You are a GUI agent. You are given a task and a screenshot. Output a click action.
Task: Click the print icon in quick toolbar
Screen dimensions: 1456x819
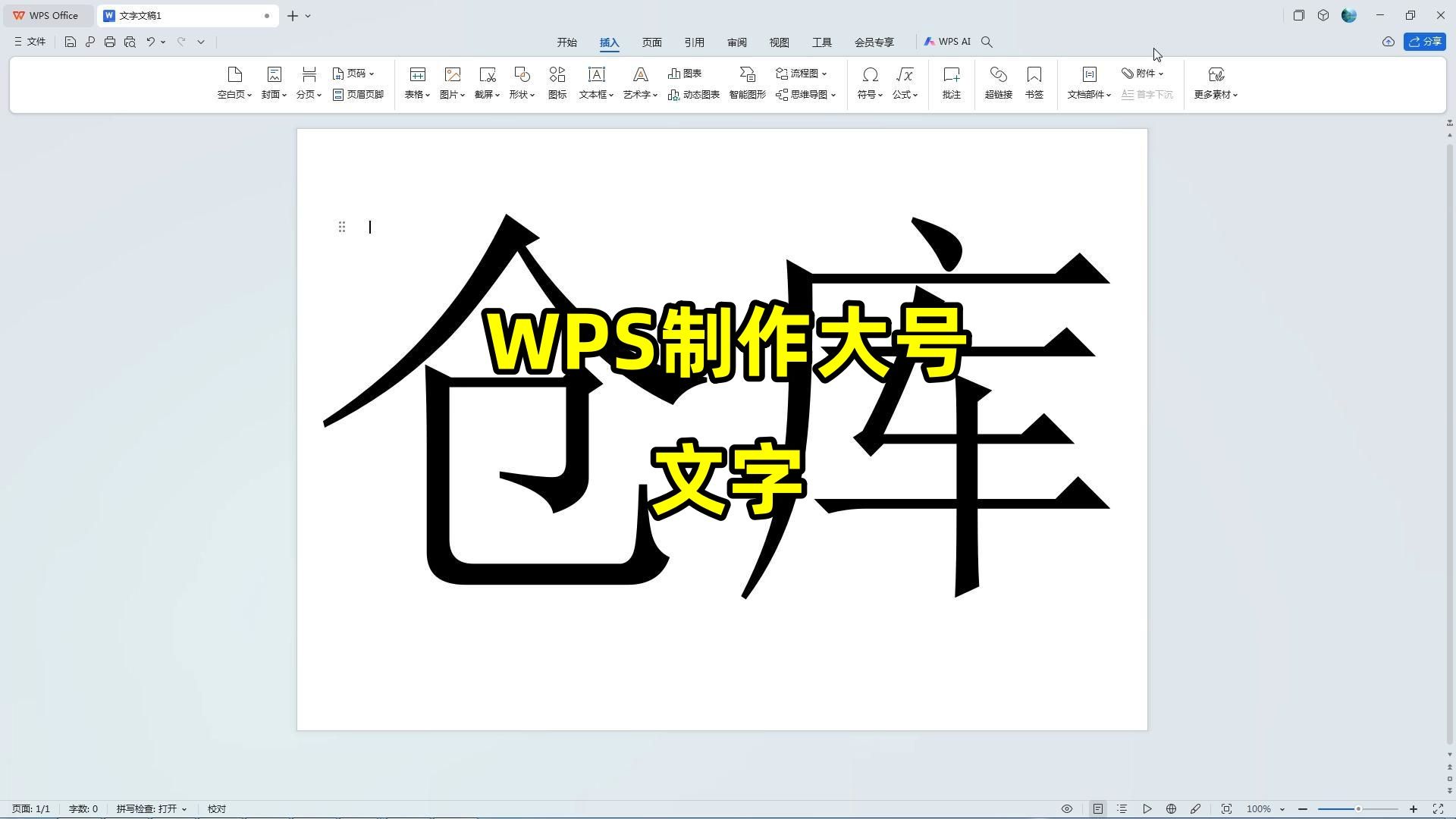point(110,42)
